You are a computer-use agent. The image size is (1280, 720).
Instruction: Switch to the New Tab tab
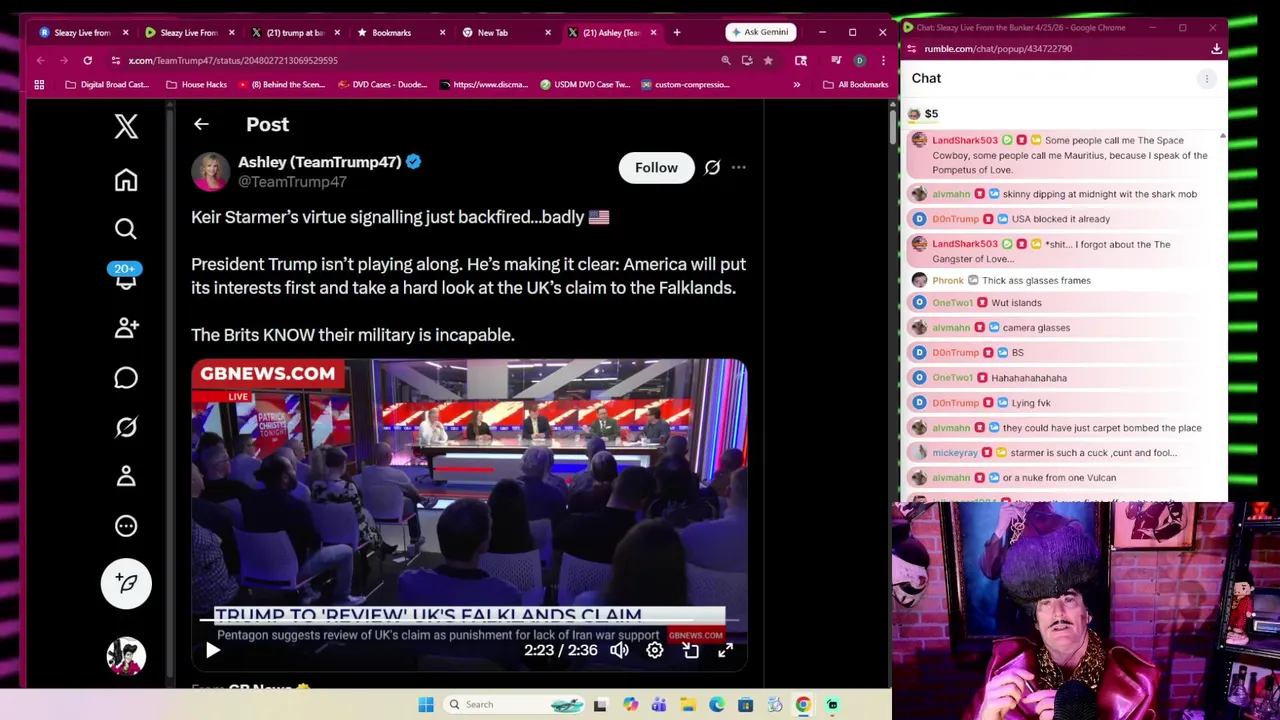coord(505,33)
